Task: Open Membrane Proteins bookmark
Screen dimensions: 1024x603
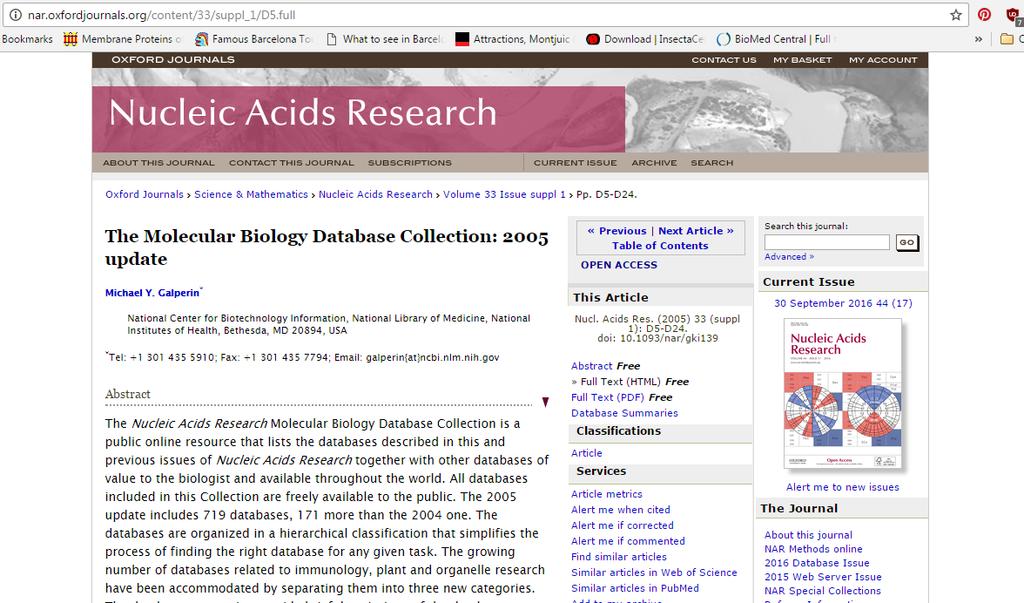Action: 122,39
